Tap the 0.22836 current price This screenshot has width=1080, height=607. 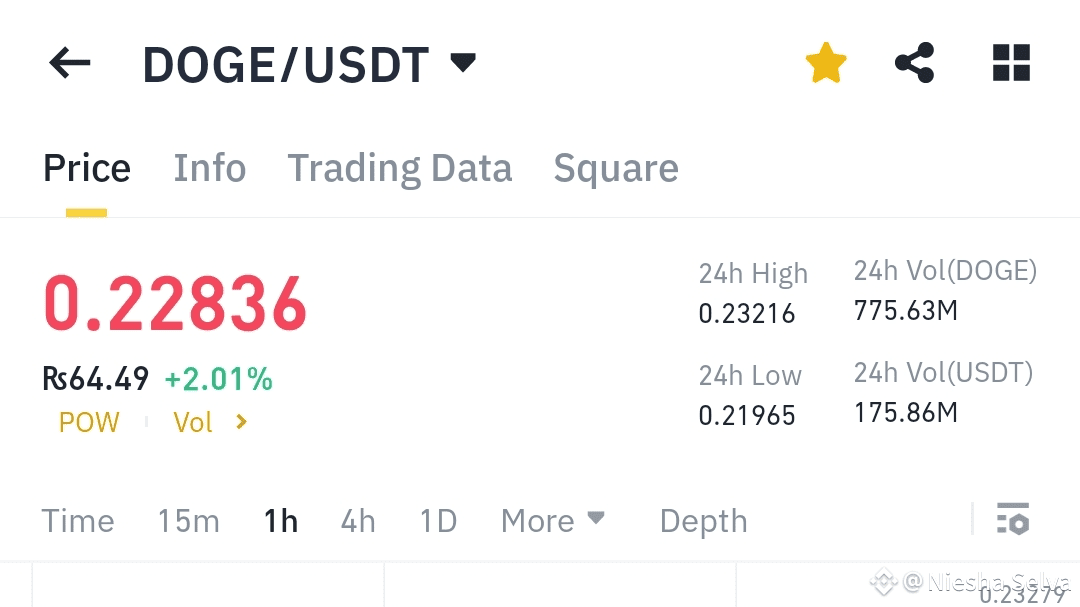pos(175,304)
